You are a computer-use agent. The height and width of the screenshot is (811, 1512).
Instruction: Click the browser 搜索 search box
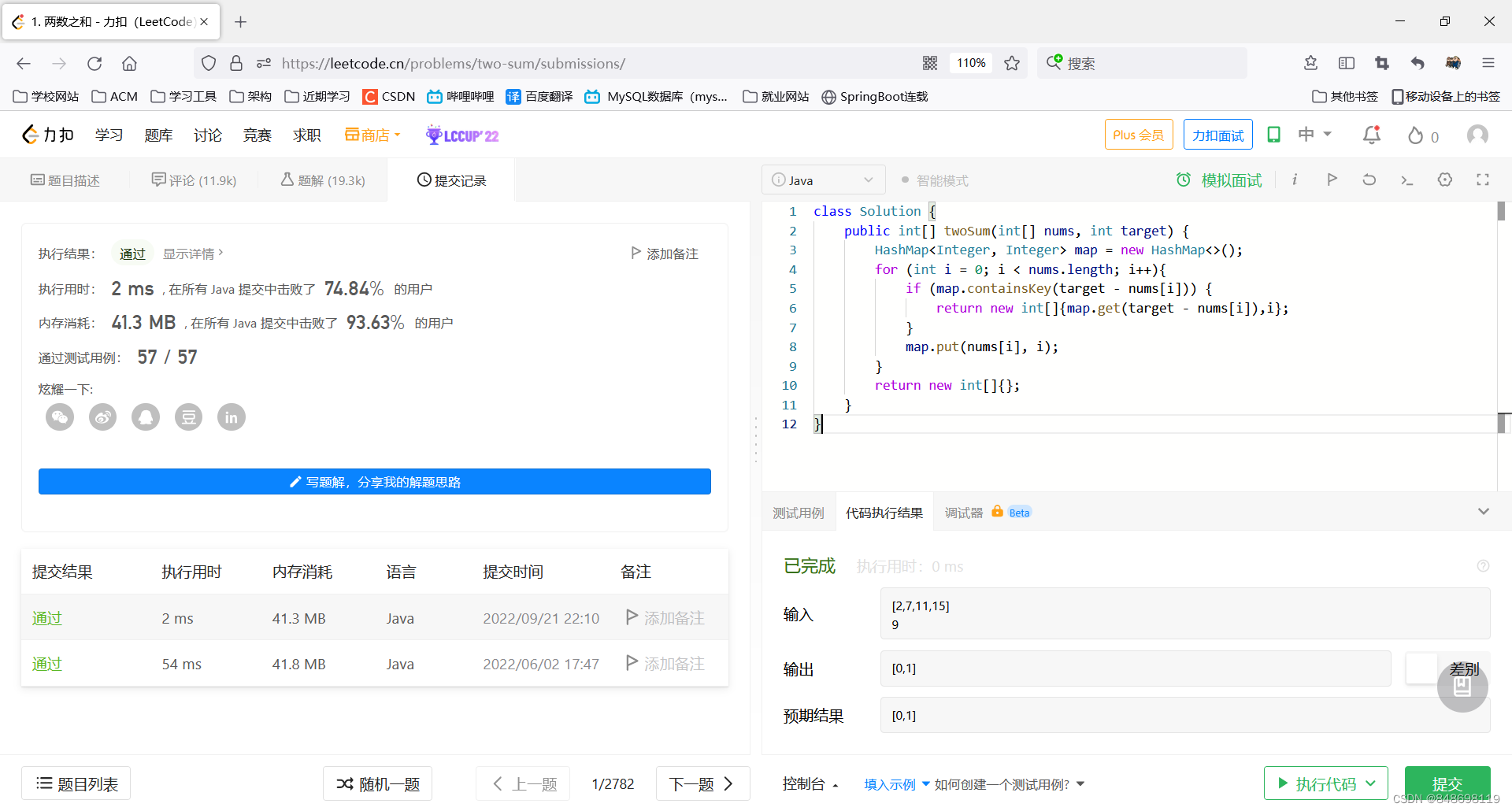pos(1142,63)
